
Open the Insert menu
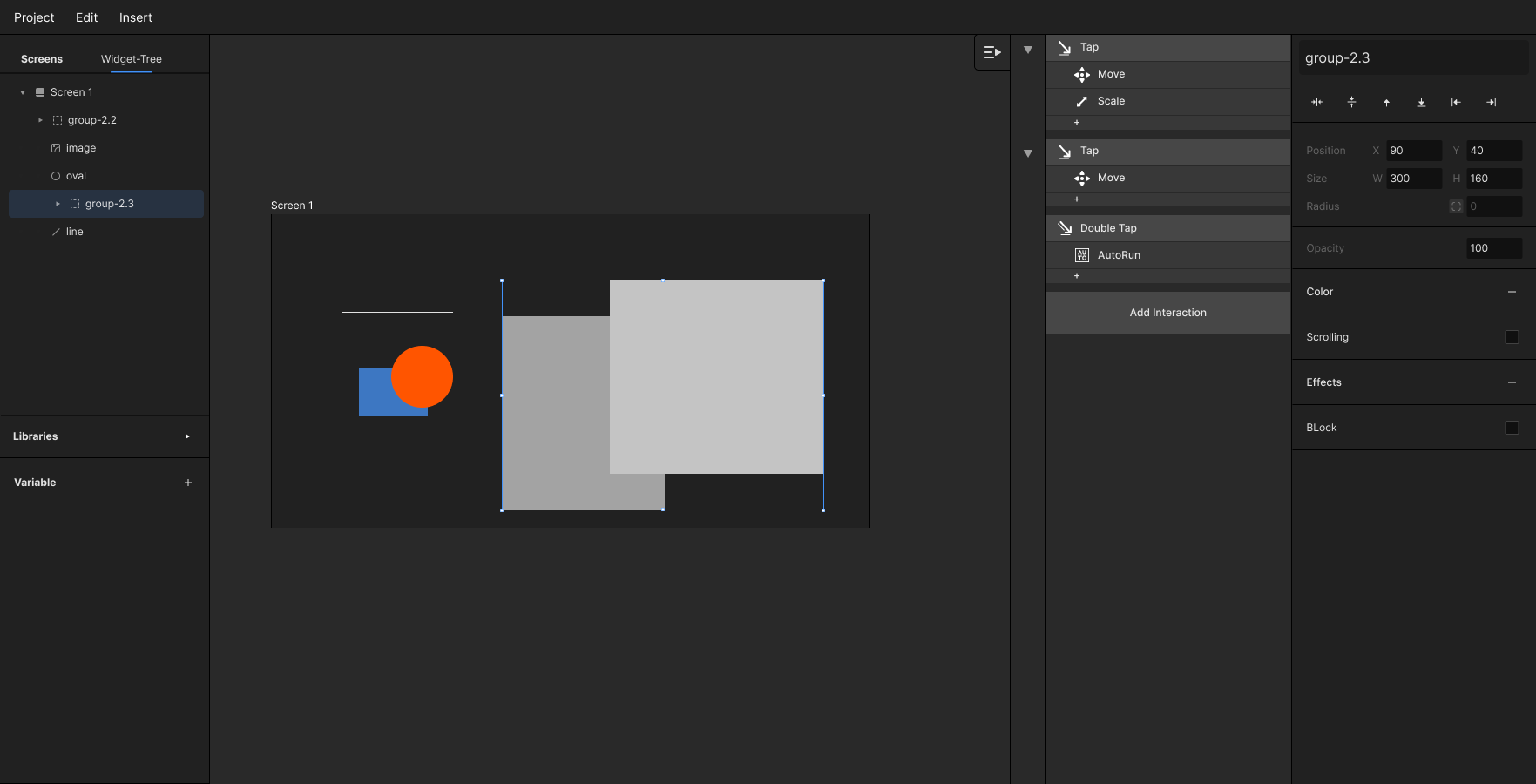[x=135, y=17]
